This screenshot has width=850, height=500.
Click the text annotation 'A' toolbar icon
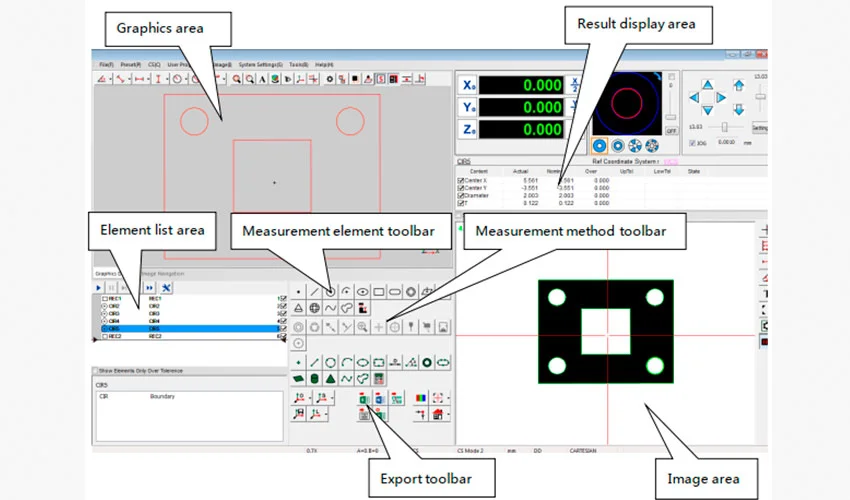(x=262, y=79)
